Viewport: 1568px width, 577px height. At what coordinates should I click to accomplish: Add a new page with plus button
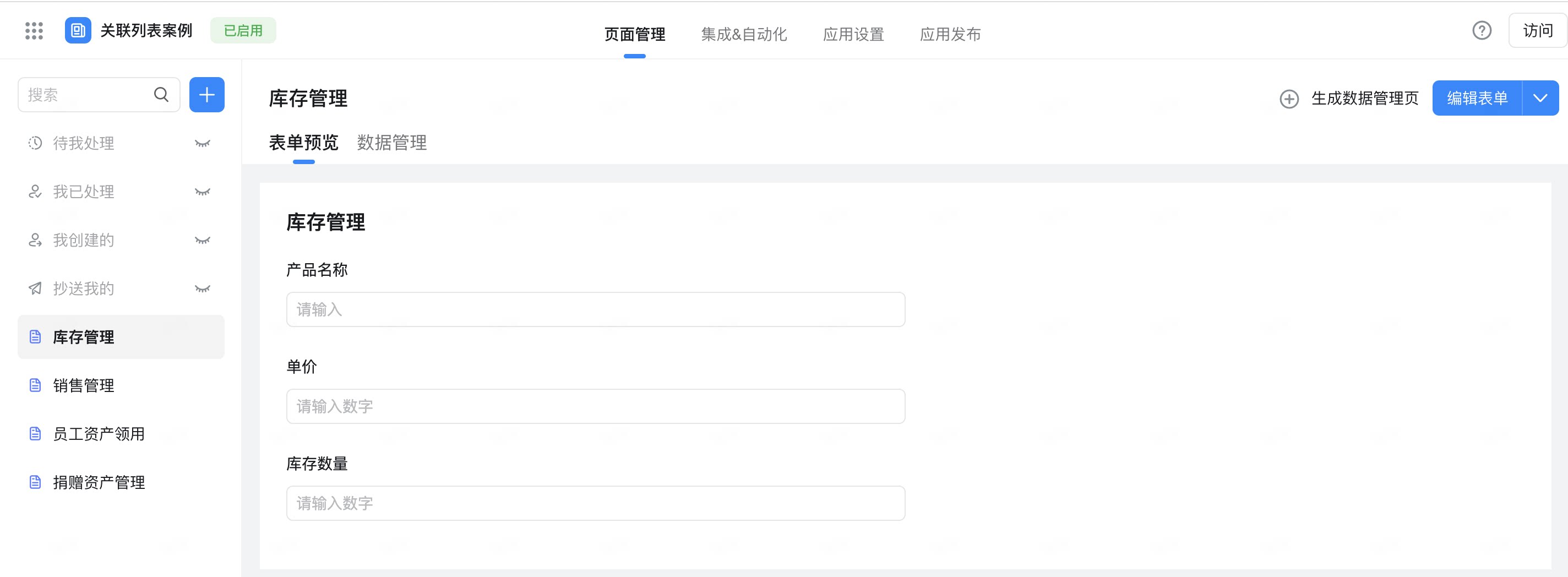tap(207, 95)
